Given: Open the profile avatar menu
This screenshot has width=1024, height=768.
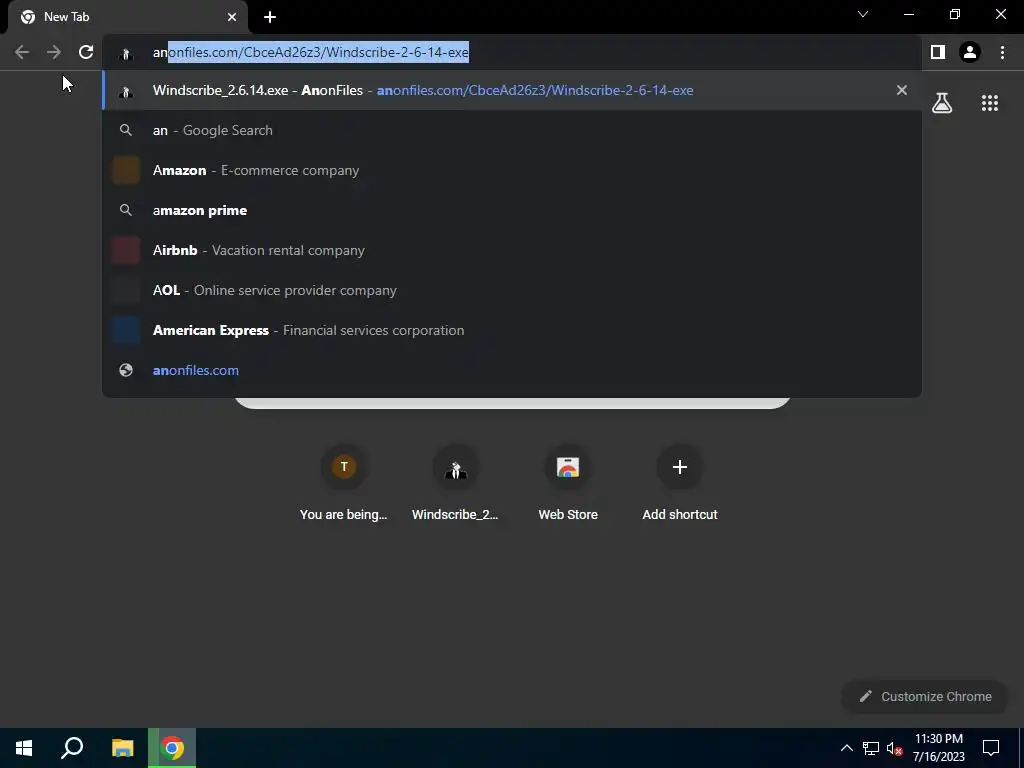Looking at the screenshot, I should coord(970,52).
